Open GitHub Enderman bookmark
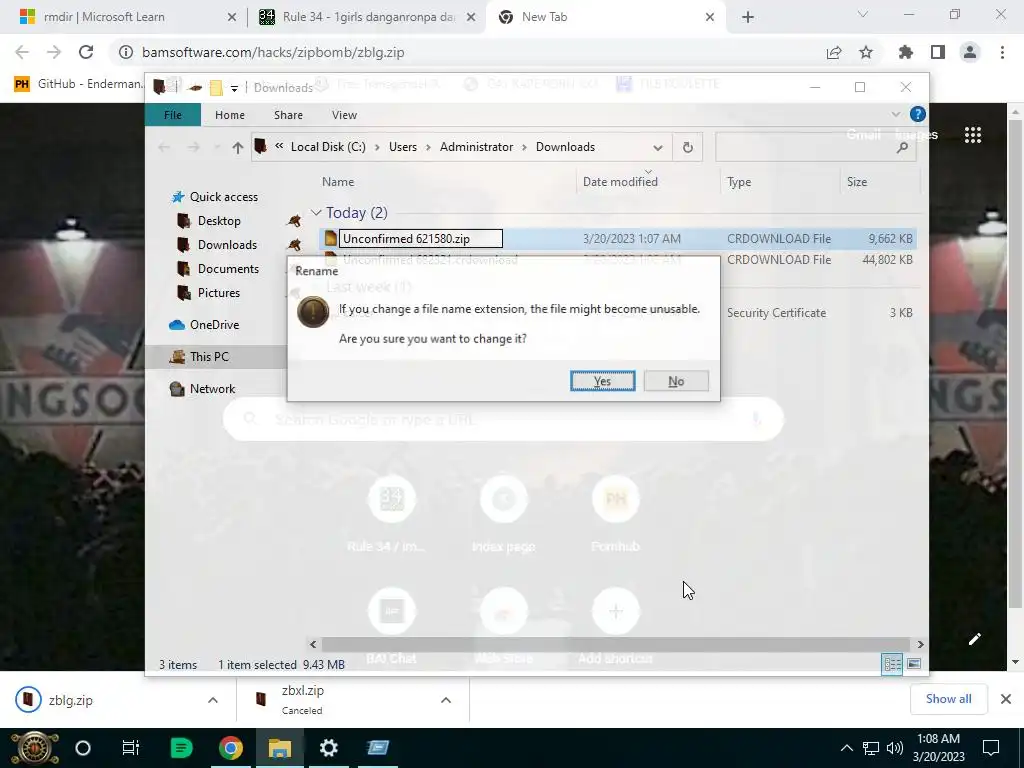The image size is (1024, 768). coord(78,84)
